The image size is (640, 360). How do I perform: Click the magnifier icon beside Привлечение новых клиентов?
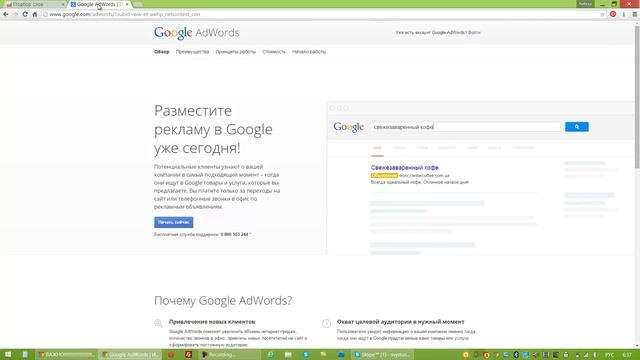point(158,323)
